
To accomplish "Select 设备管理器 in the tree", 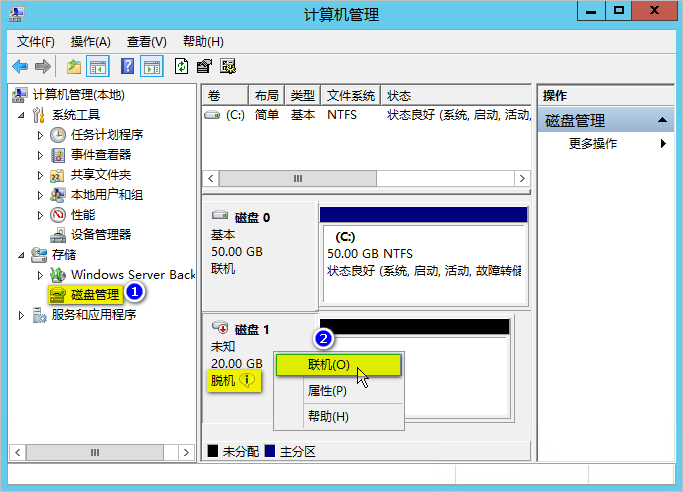I will click(101, 235).
